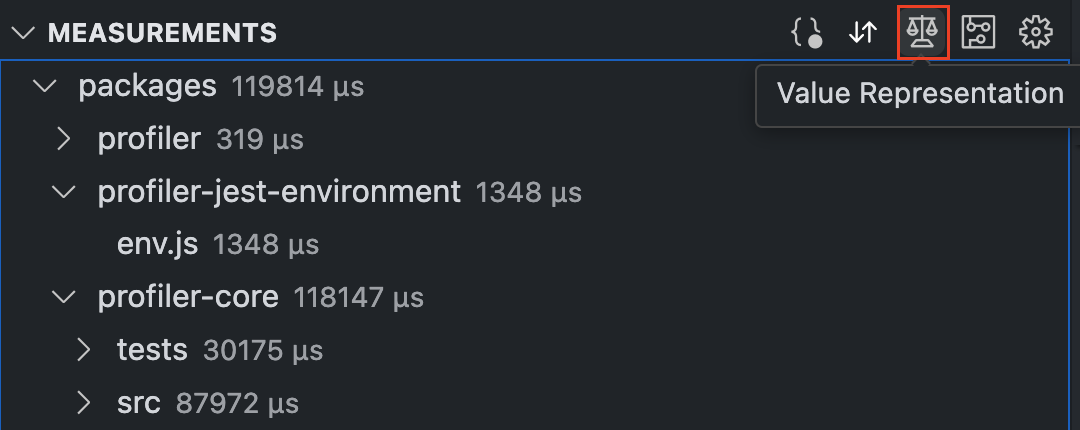Collapse the profiler-jest-environment chevron
The height and width of the screenshot is (430, 1080).
[64, 191]
